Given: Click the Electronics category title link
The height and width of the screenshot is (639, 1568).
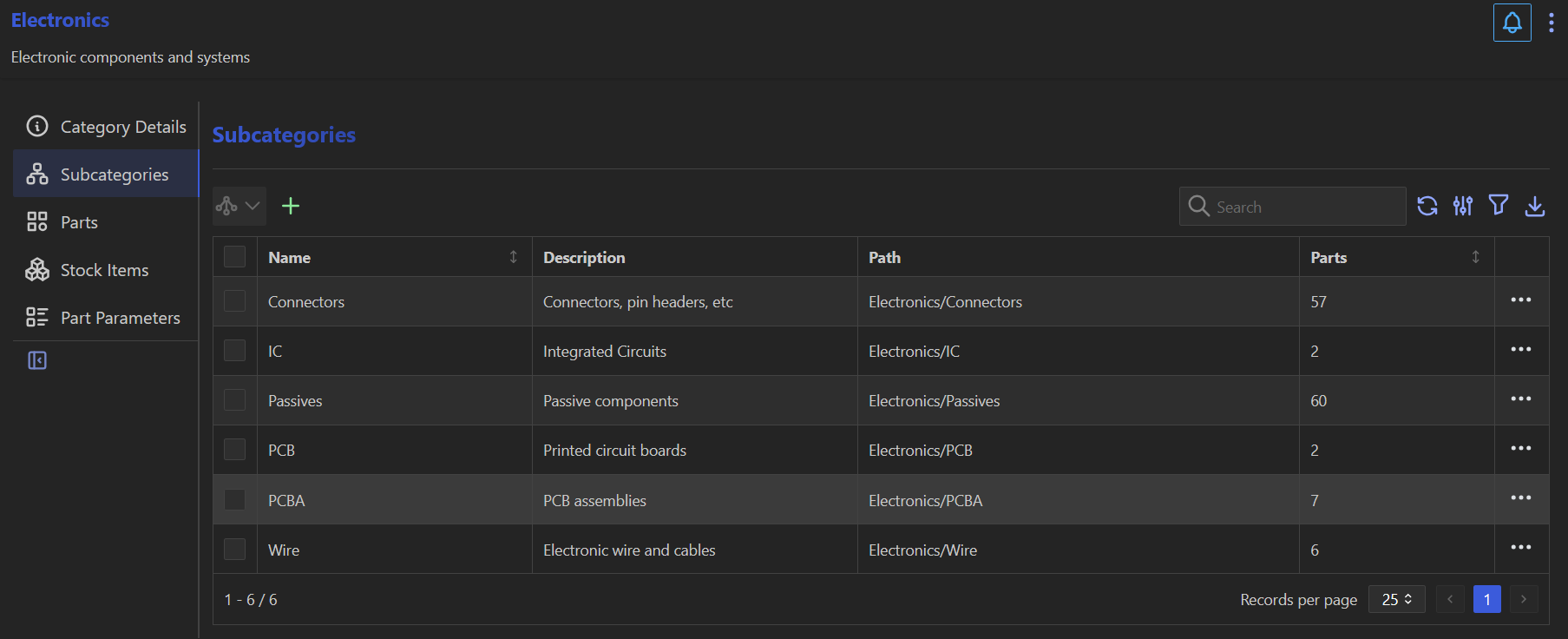Looking at the screenshot, I should [60, 20].
